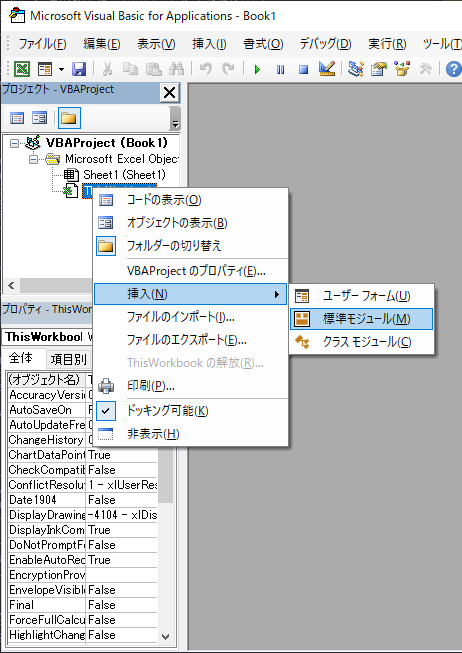The height and width of the screenshot is (653, 462).
Task: Toggle Design Mode ruler icon
Action: point(327,69)
